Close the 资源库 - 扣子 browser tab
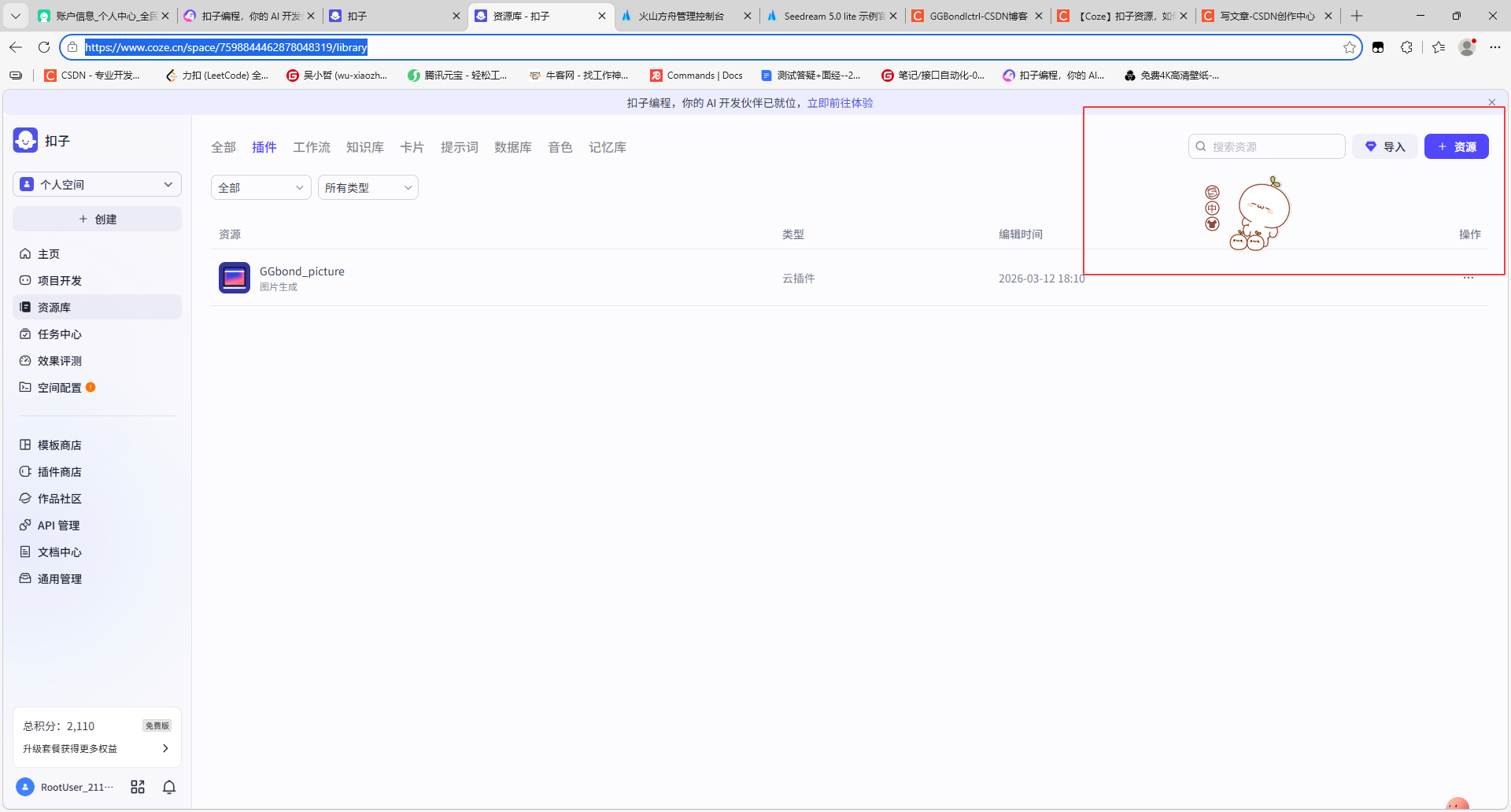1511x812 pixels. point(602,16)
